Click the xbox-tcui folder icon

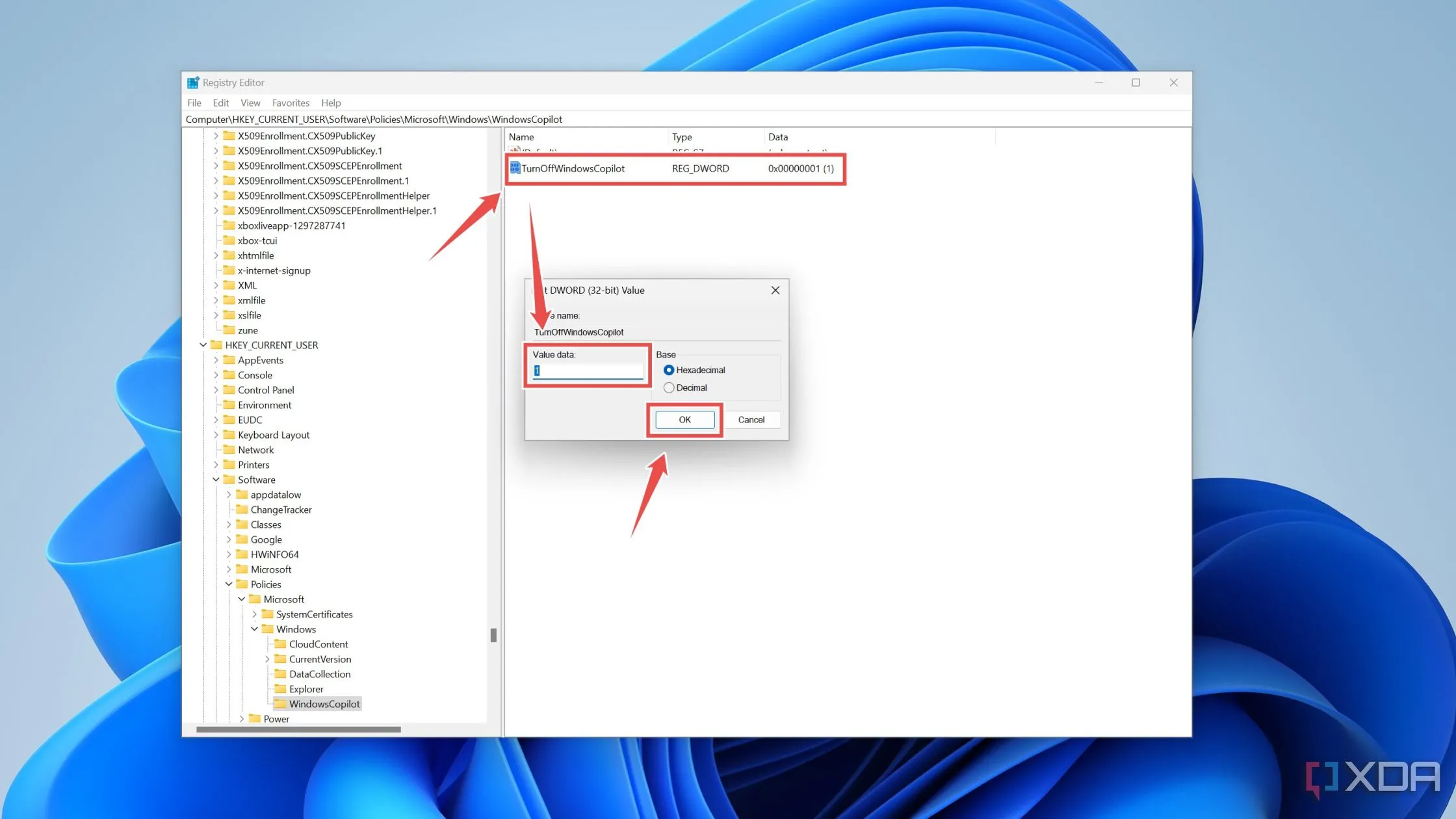pyautogui.click(x=228, y=240)
